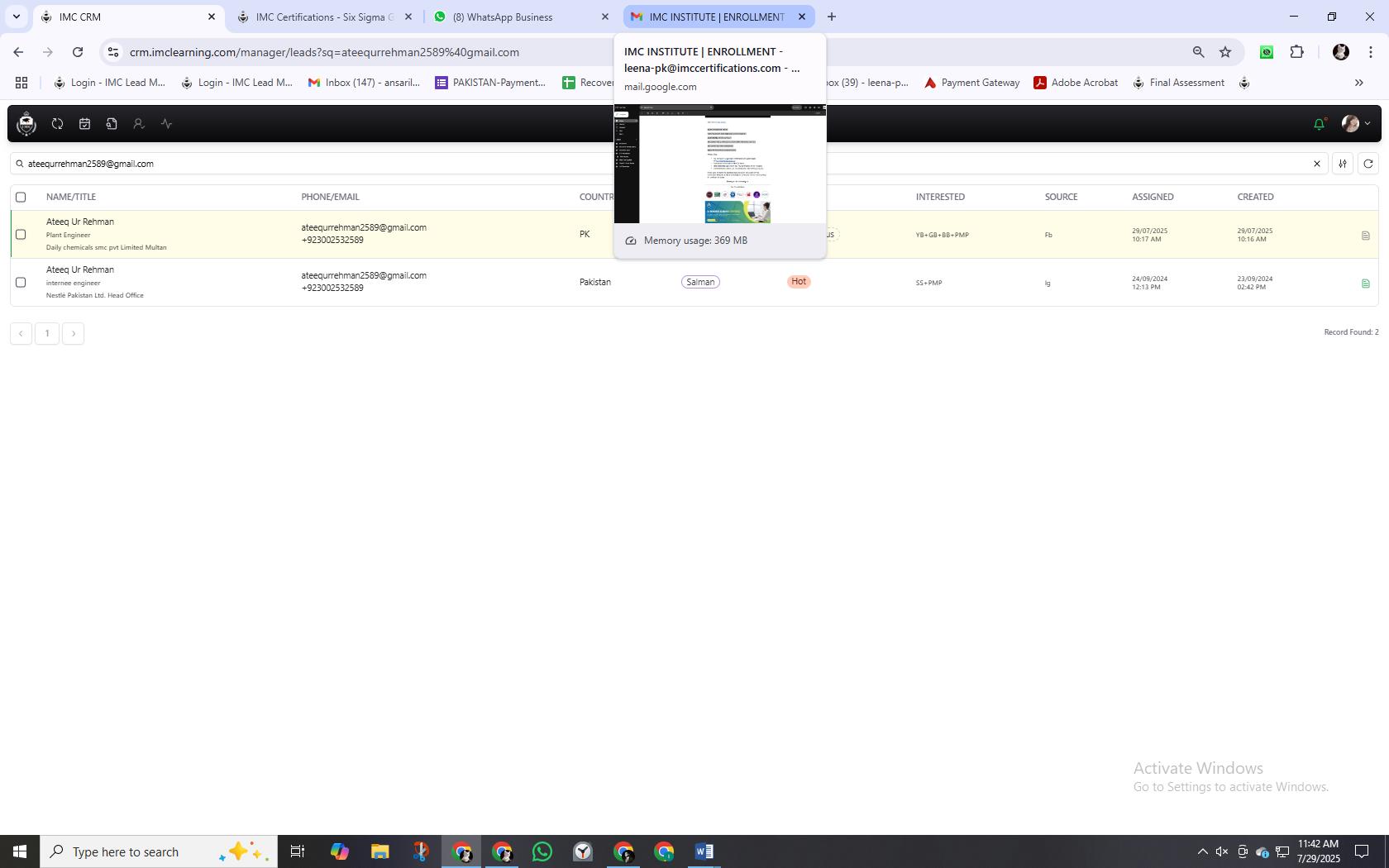Open Adobe Acrobat bookmark
The image size is (1389, 868).
(x=1076, y=83)
